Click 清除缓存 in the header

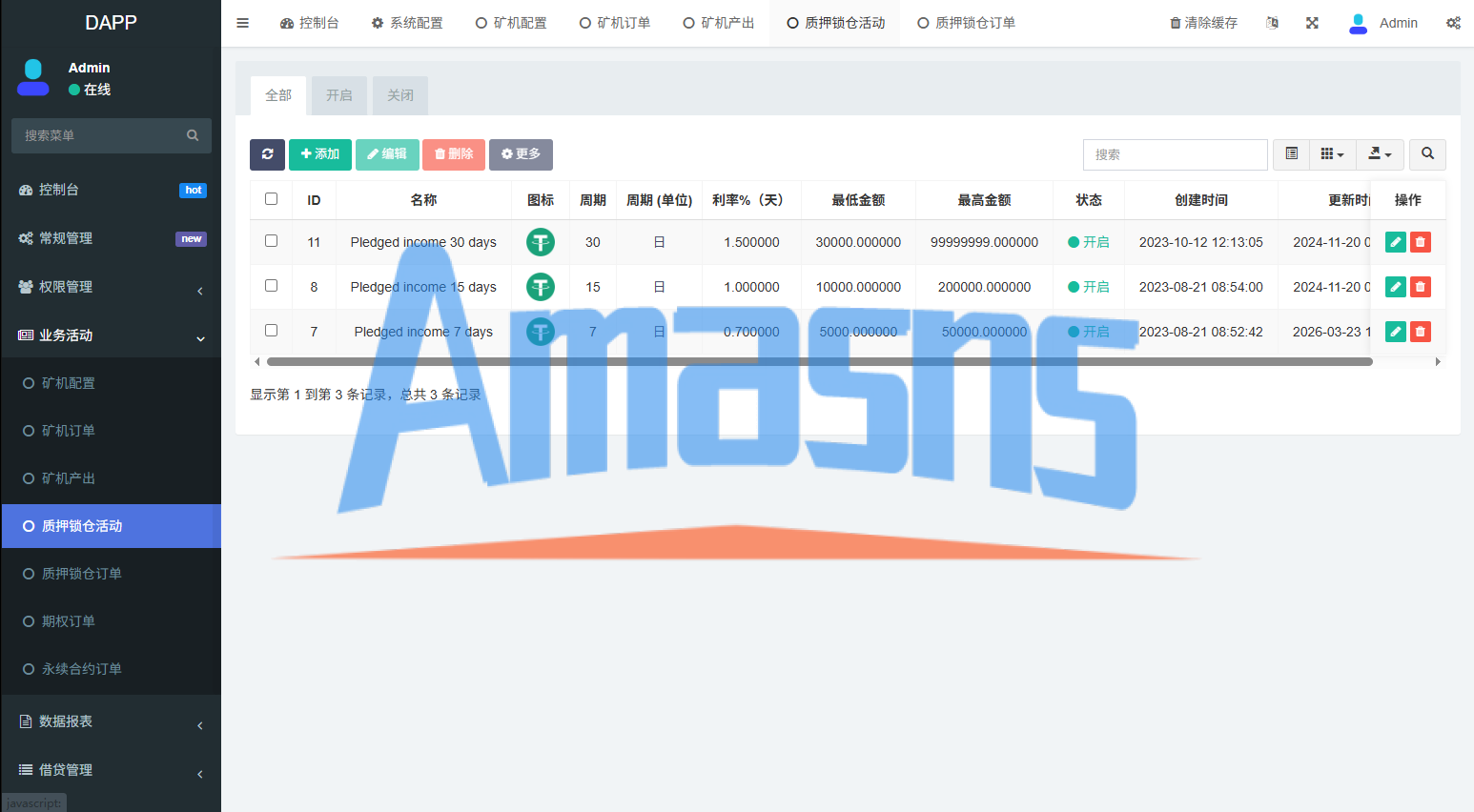tap(1203, 23)
